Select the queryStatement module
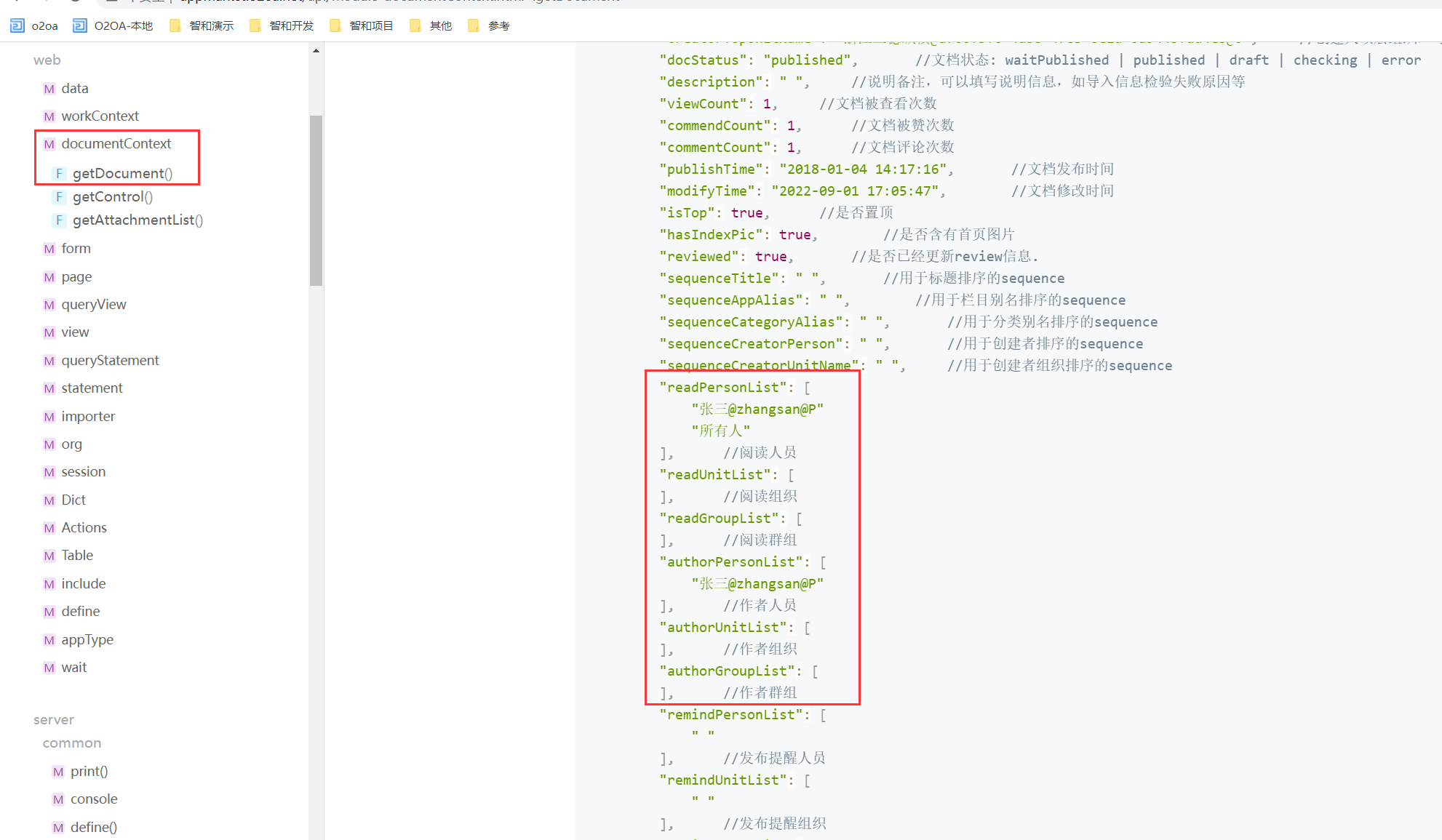 click(110, 361)
